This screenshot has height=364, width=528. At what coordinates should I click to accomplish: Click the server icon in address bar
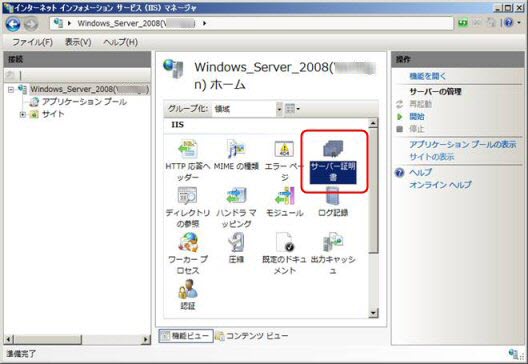click(58, 23)
